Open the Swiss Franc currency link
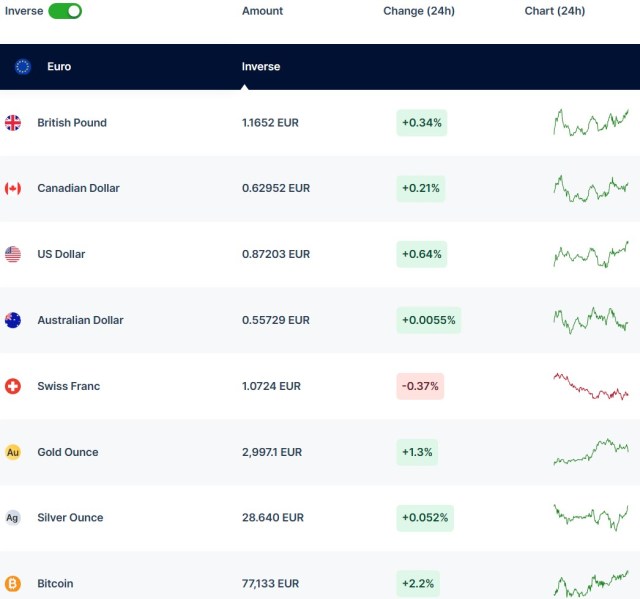 click(69, 386)
